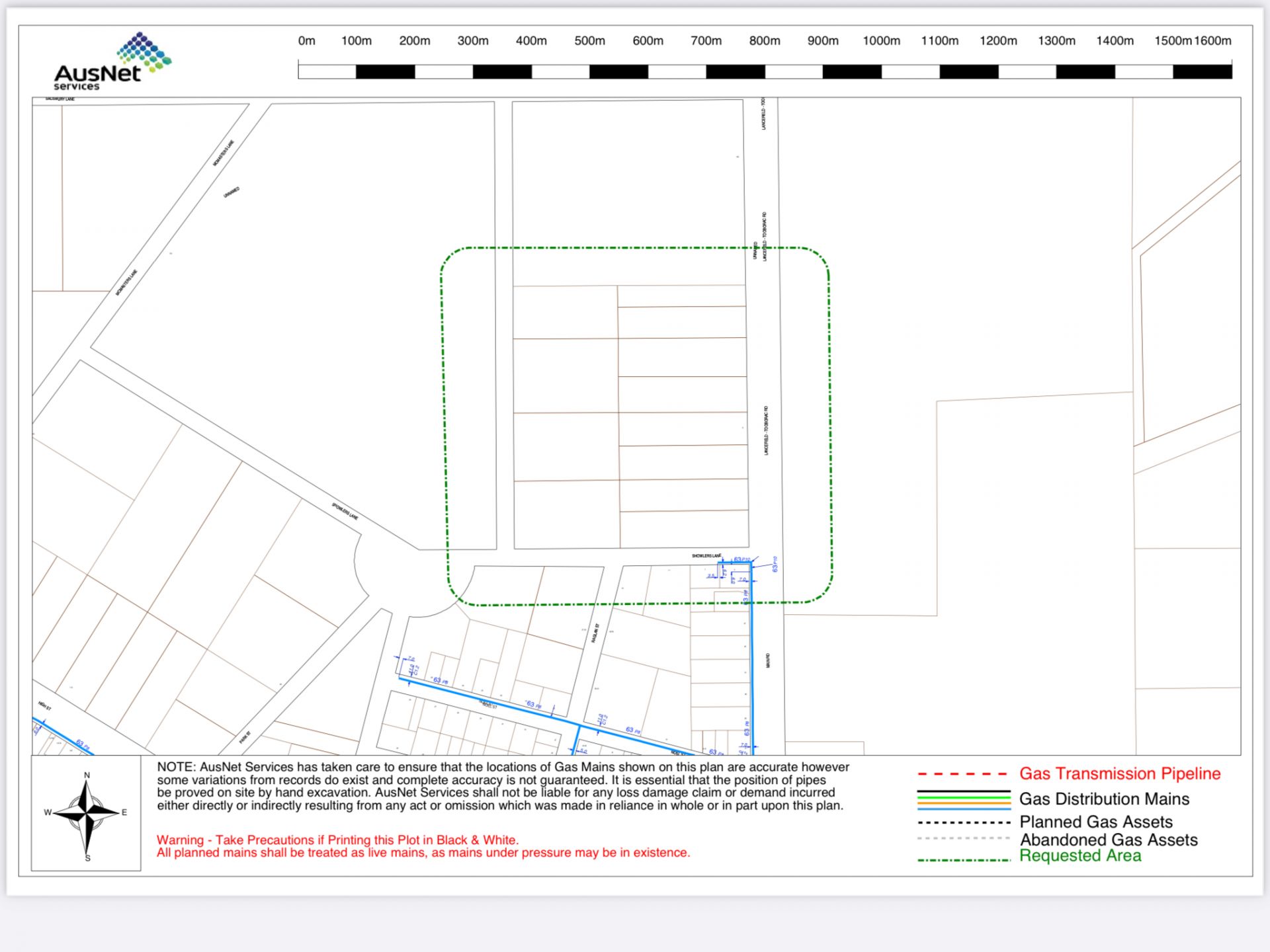Click the 800m scale bar label
1270x952 pixels.
[x=764, y=41]
